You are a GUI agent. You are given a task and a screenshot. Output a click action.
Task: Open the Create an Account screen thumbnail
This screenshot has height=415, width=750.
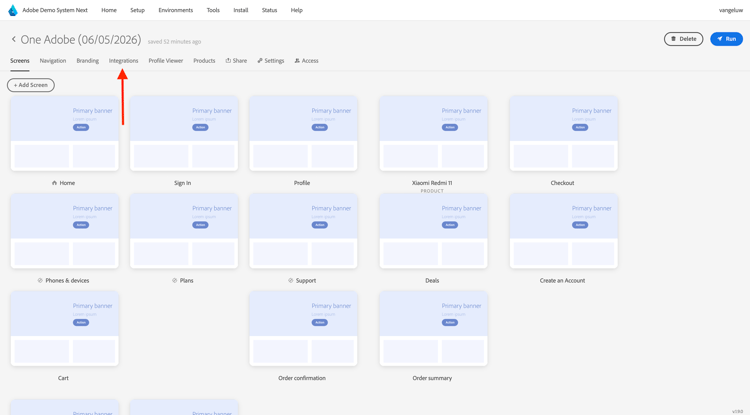pos(563,231)
